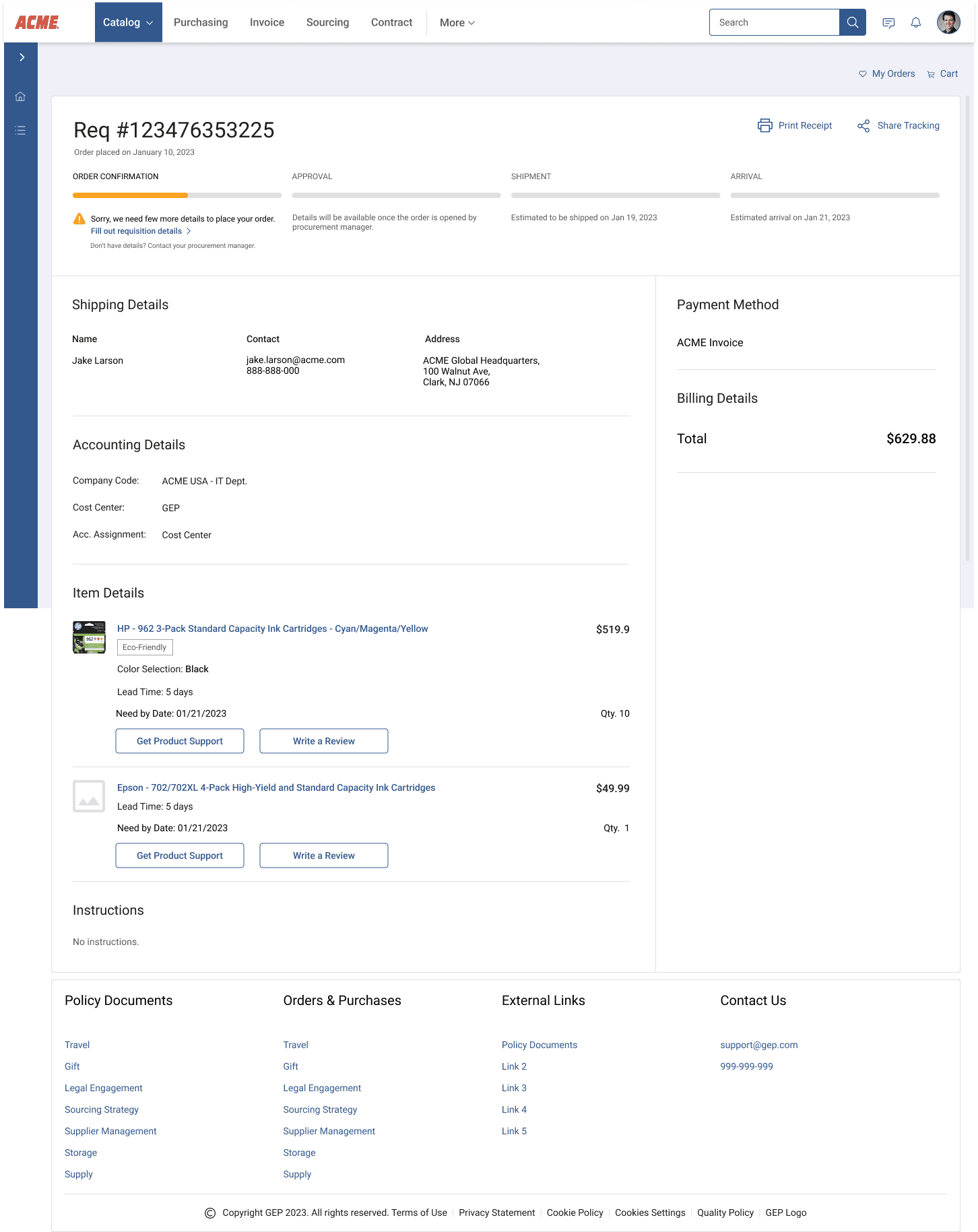
Task: Get Product Support for Epson cartridges
Action: point(180,855)
